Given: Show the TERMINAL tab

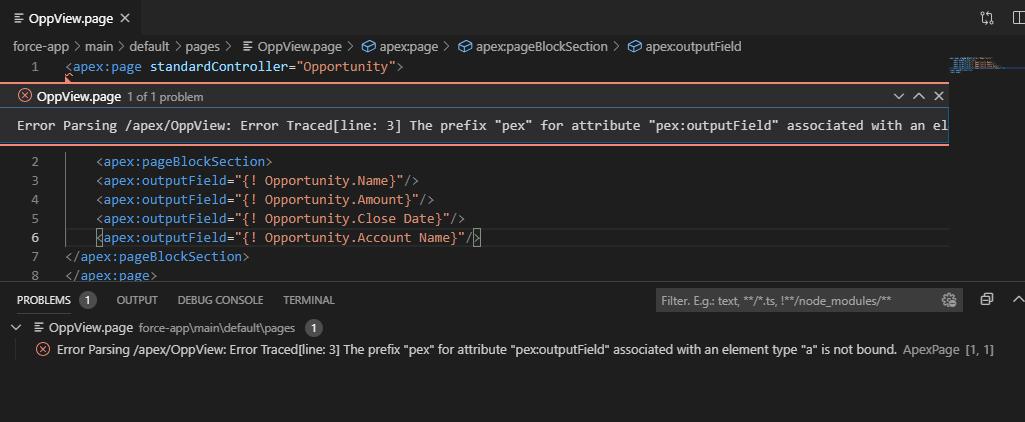Looking at the screenshot, I should tap(308, 300).
